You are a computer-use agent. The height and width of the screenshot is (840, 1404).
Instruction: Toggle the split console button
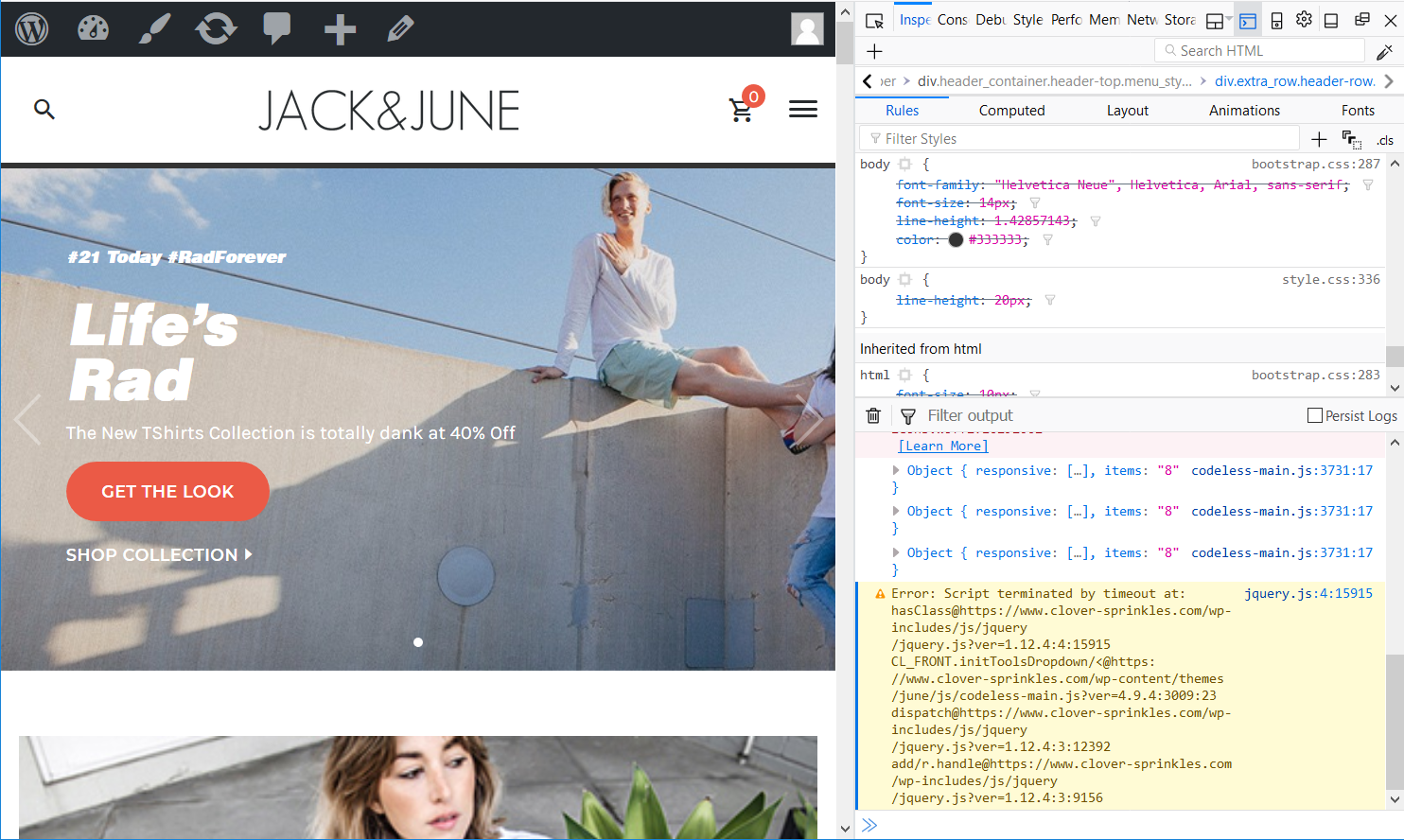(1248, 21)
